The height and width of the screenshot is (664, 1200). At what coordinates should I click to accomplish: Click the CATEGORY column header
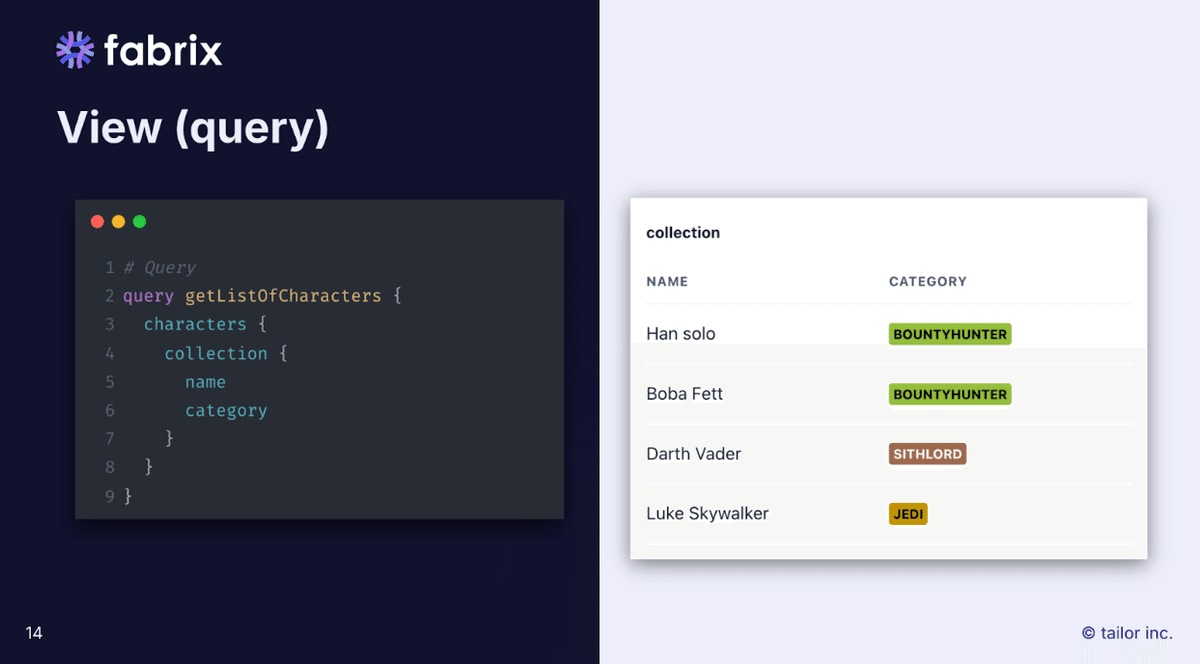point(927,282)
